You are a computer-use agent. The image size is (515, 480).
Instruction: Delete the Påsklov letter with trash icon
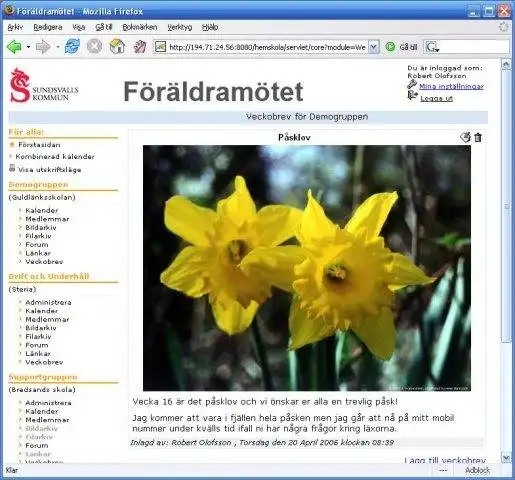478,137
